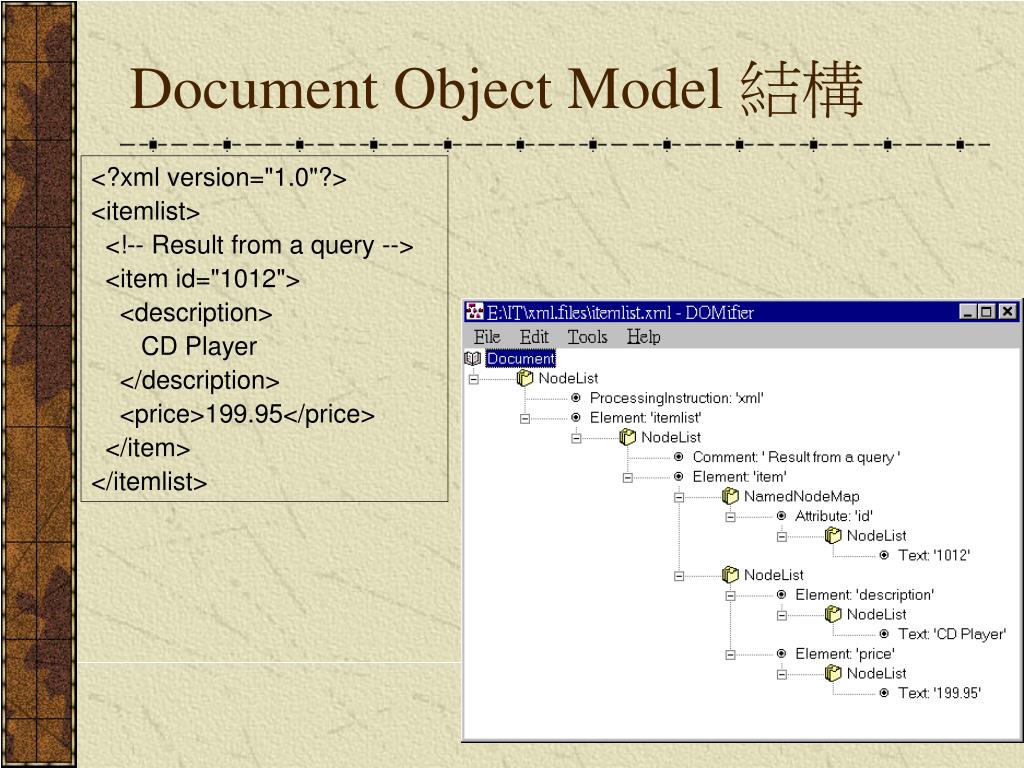Screen dimensions: 1024x768
Task: Open the Help menu in DOMifier
Action: [643, 337]
